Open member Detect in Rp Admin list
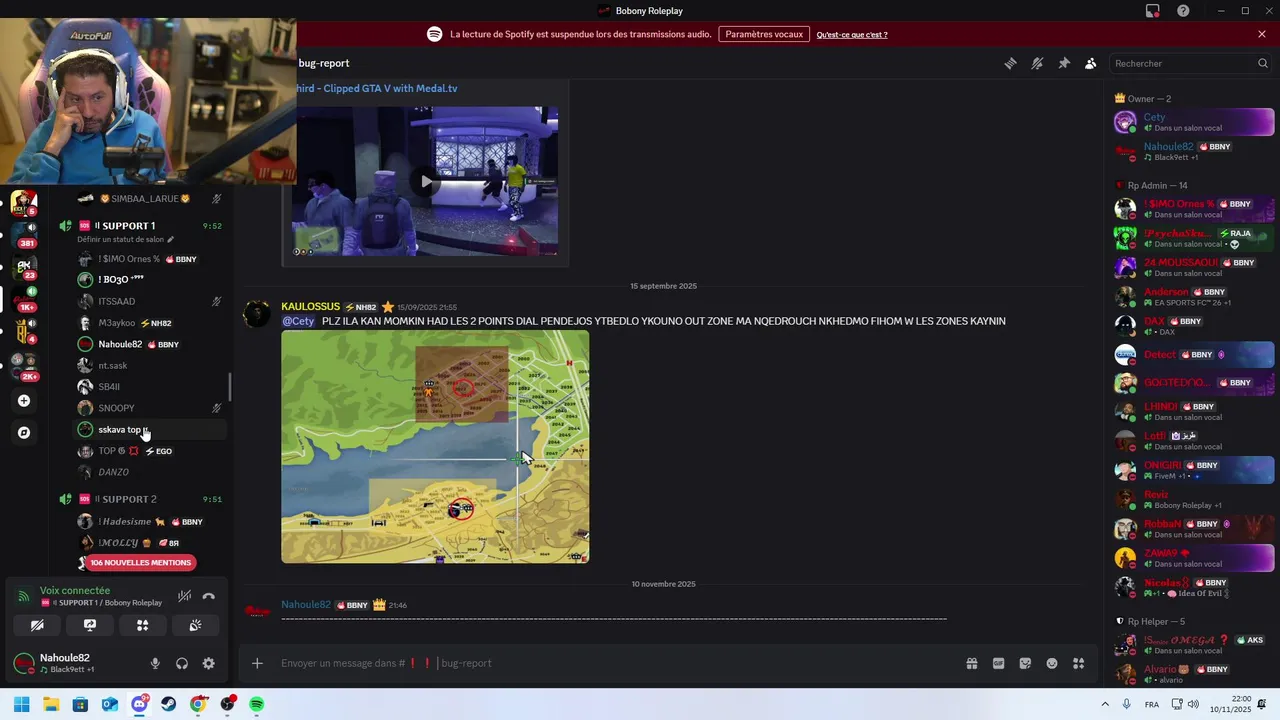 [x=1194, y=355]
